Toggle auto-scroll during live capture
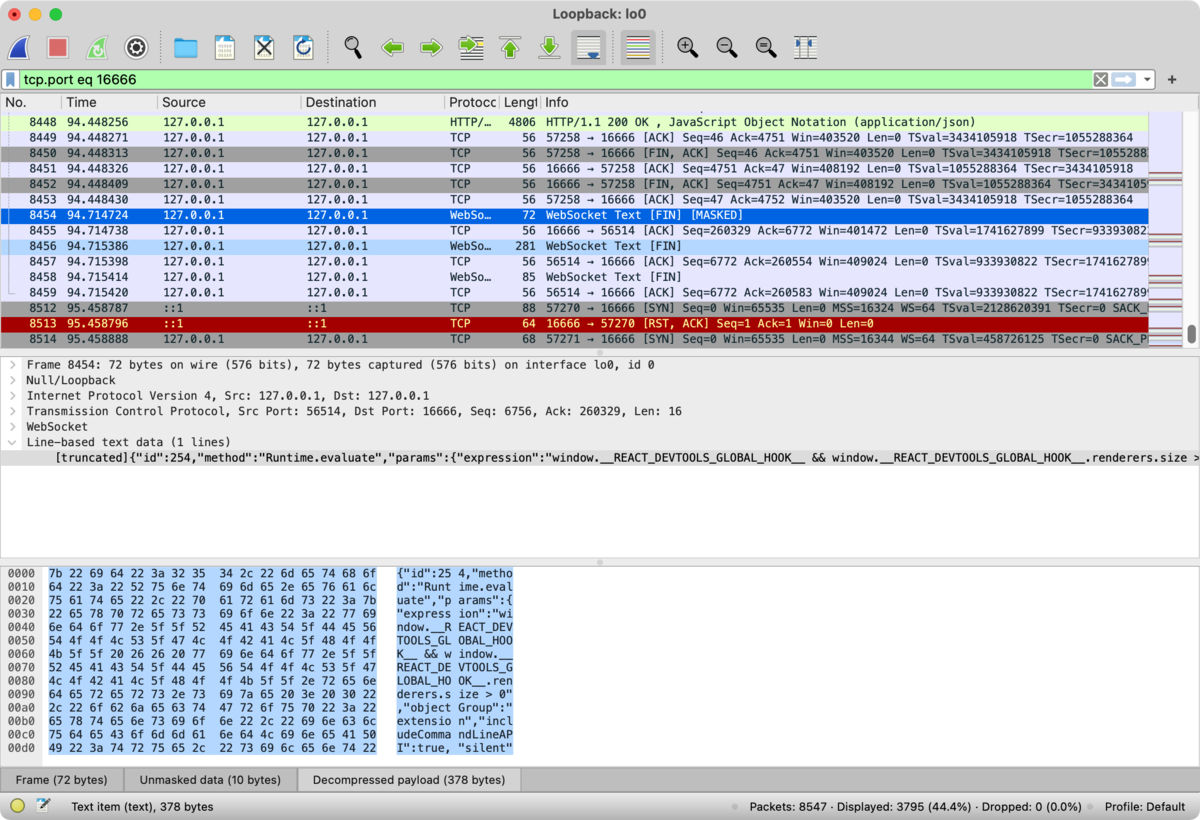The image size is (1200, 820). (x=589, y=47)
